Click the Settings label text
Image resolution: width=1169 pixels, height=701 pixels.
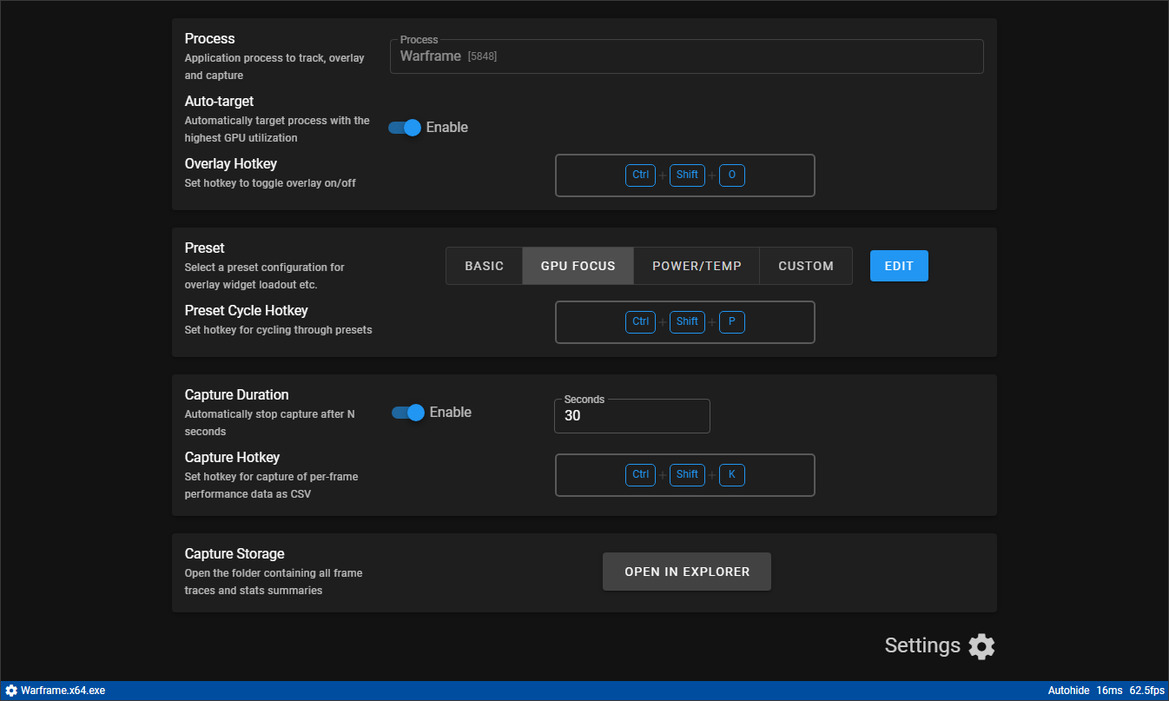pos(922,645)
